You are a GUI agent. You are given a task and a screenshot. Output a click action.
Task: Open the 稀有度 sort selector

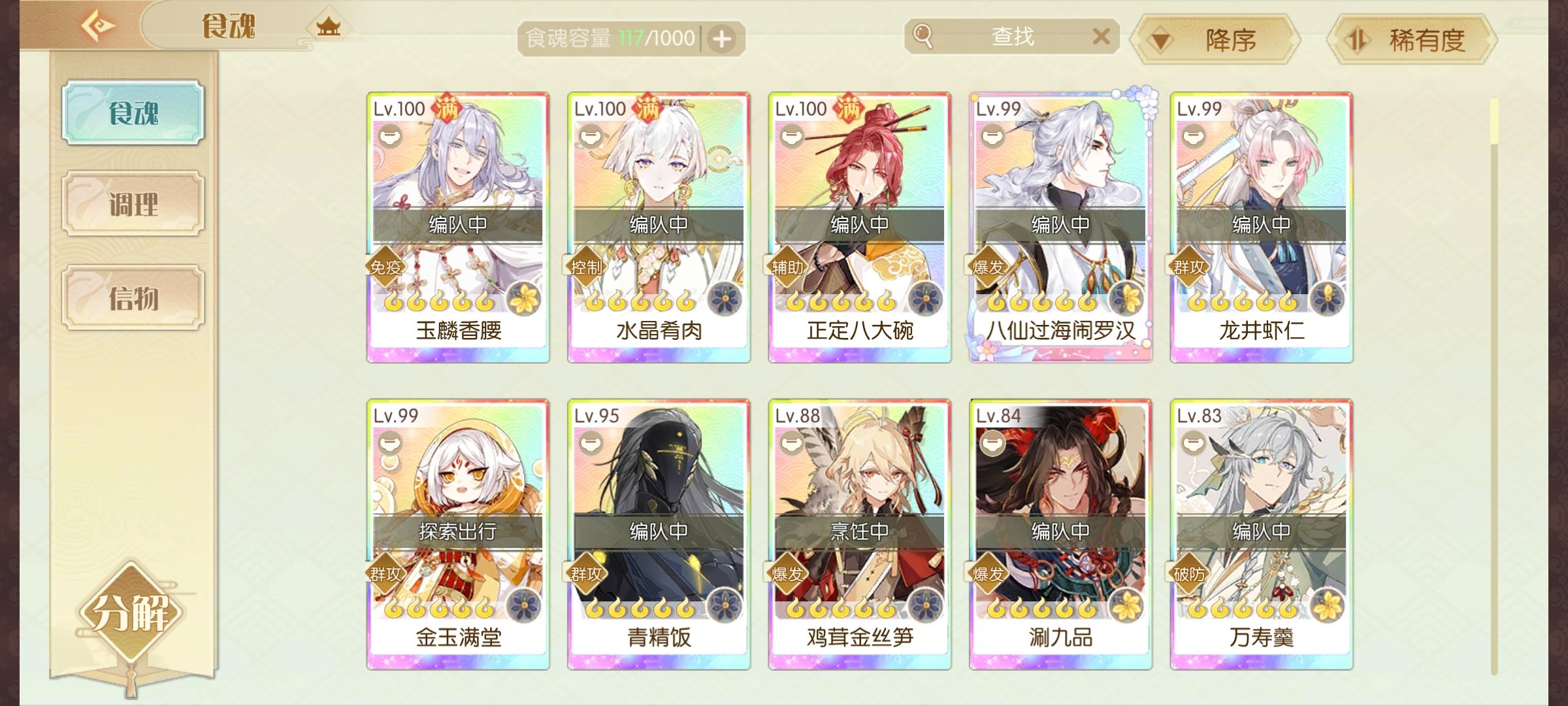(1413, 41)
